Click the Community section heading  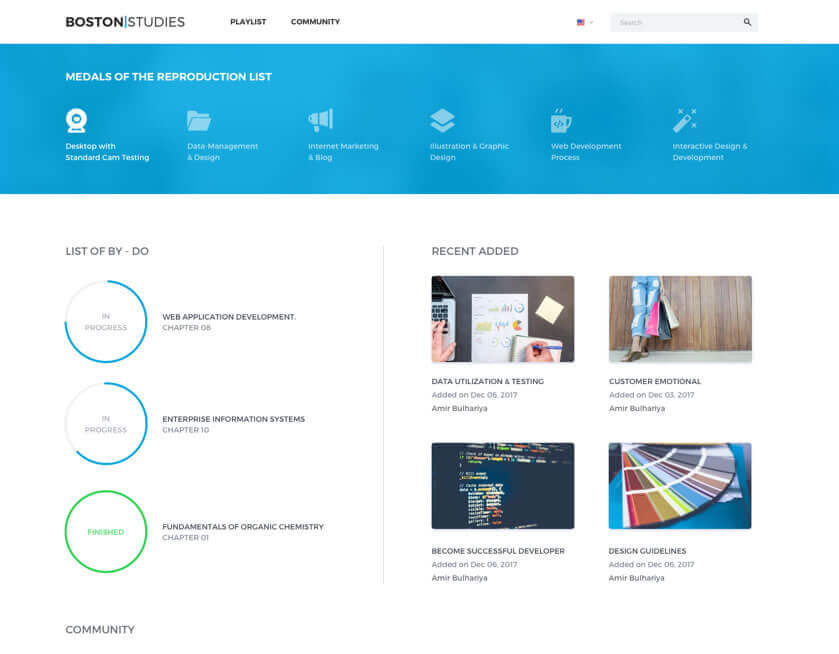click(x=100, y=629)
